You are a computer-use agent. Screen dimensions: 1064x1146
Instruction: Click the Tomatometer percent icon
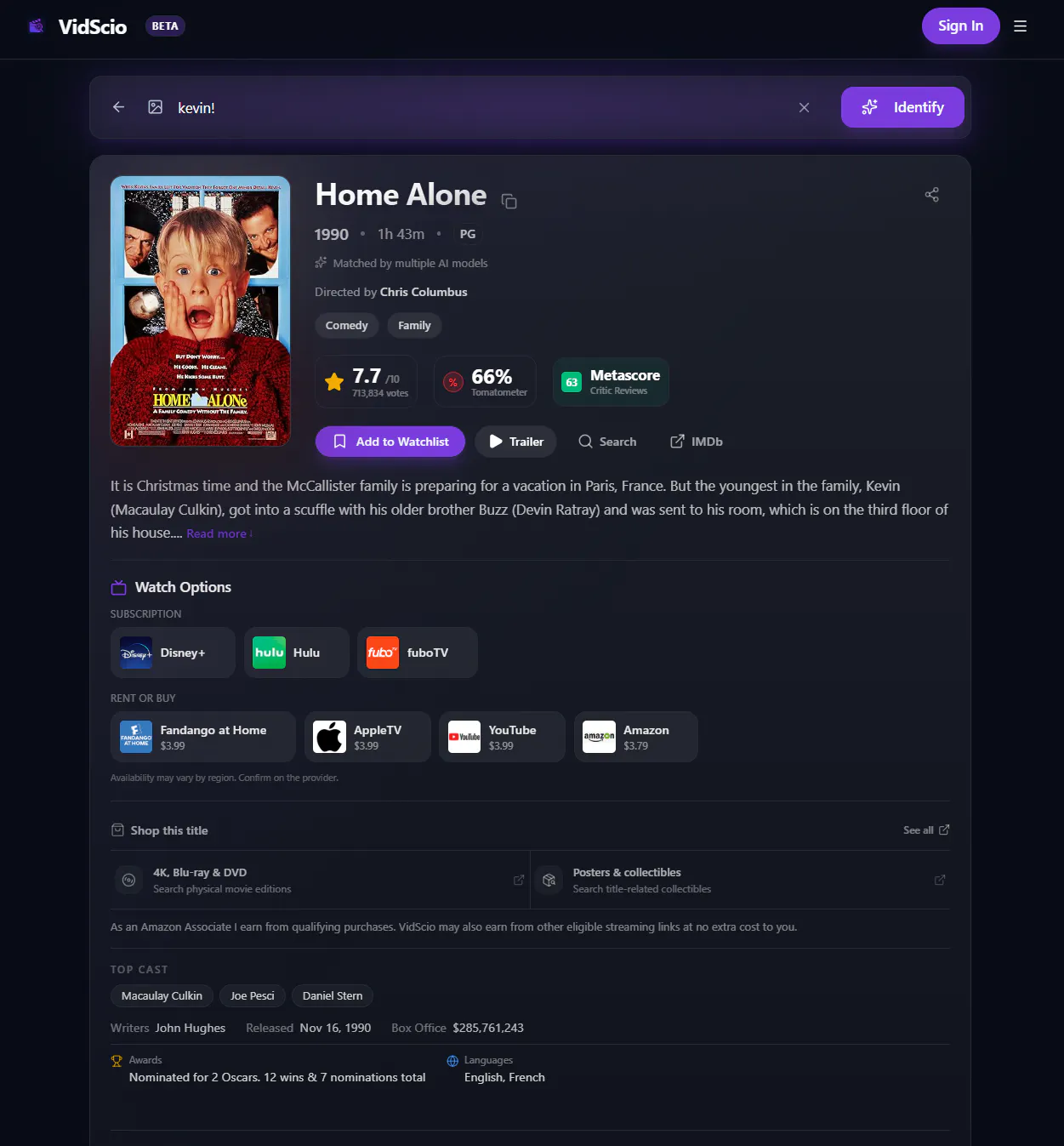tap(453, 382)
